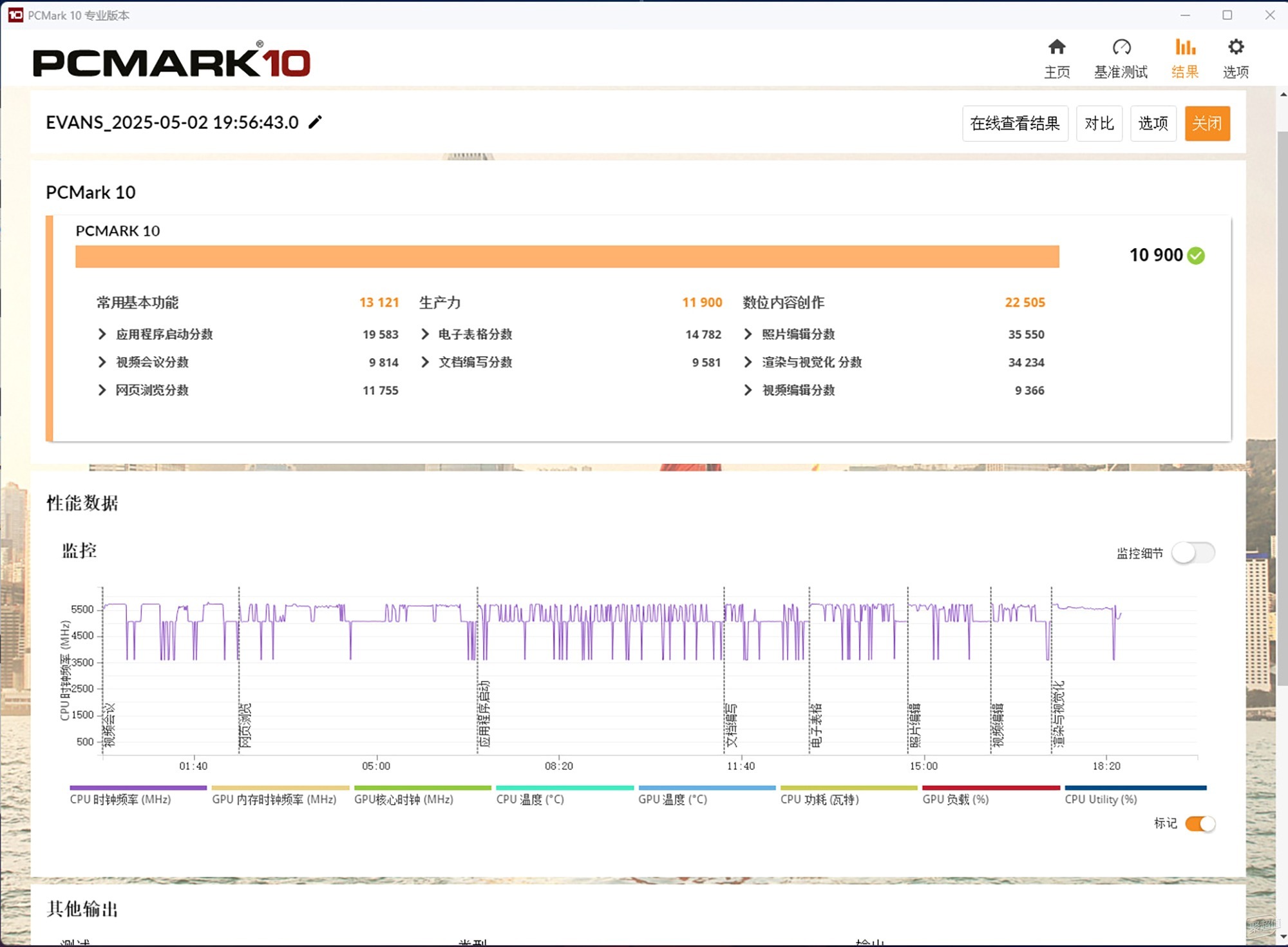Open the Home (主页) page icon
Screen dimensions: 1288x947
coord(1057,47)
